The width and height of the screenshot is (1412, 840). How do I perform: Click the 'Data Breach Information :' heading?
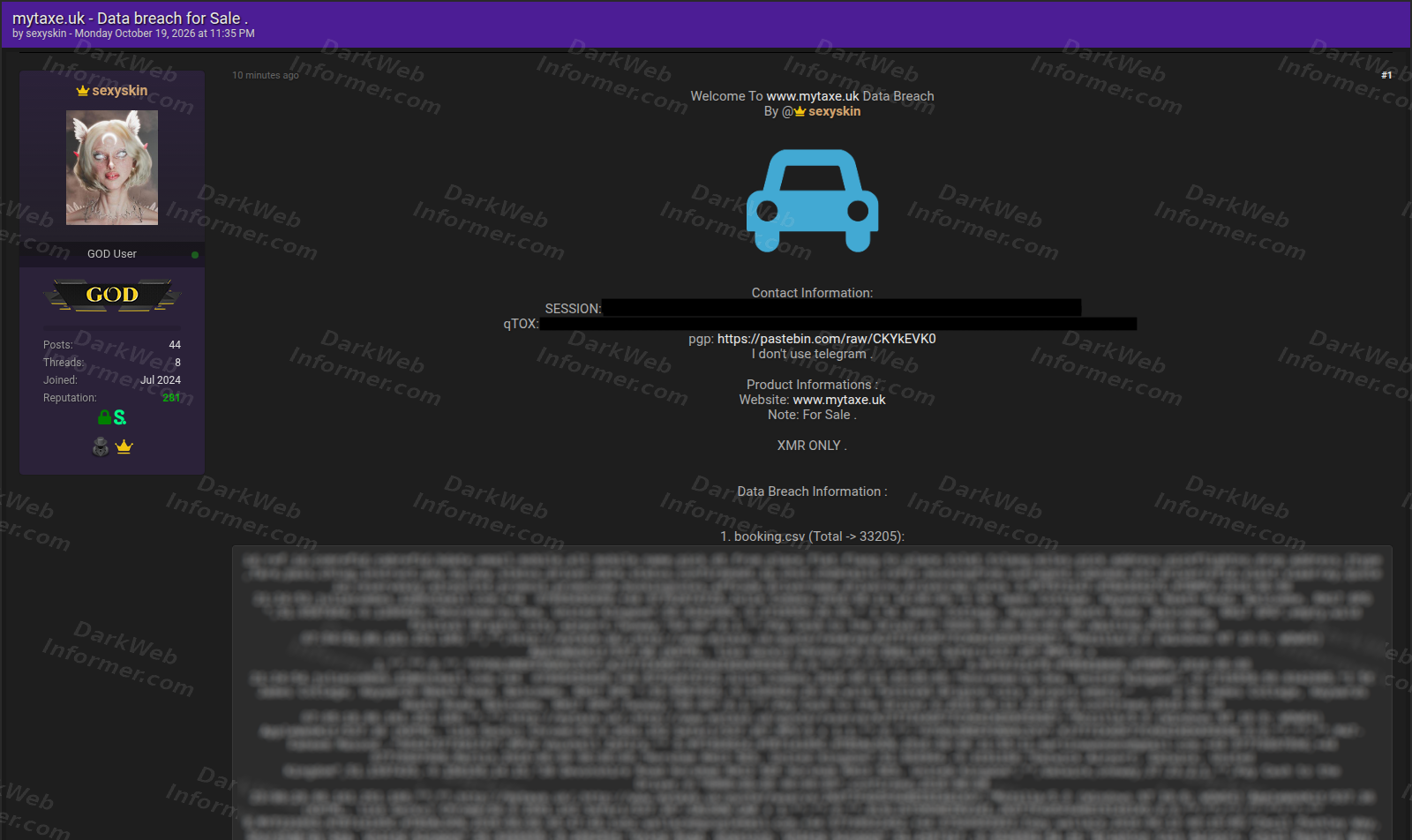(812, 491)
